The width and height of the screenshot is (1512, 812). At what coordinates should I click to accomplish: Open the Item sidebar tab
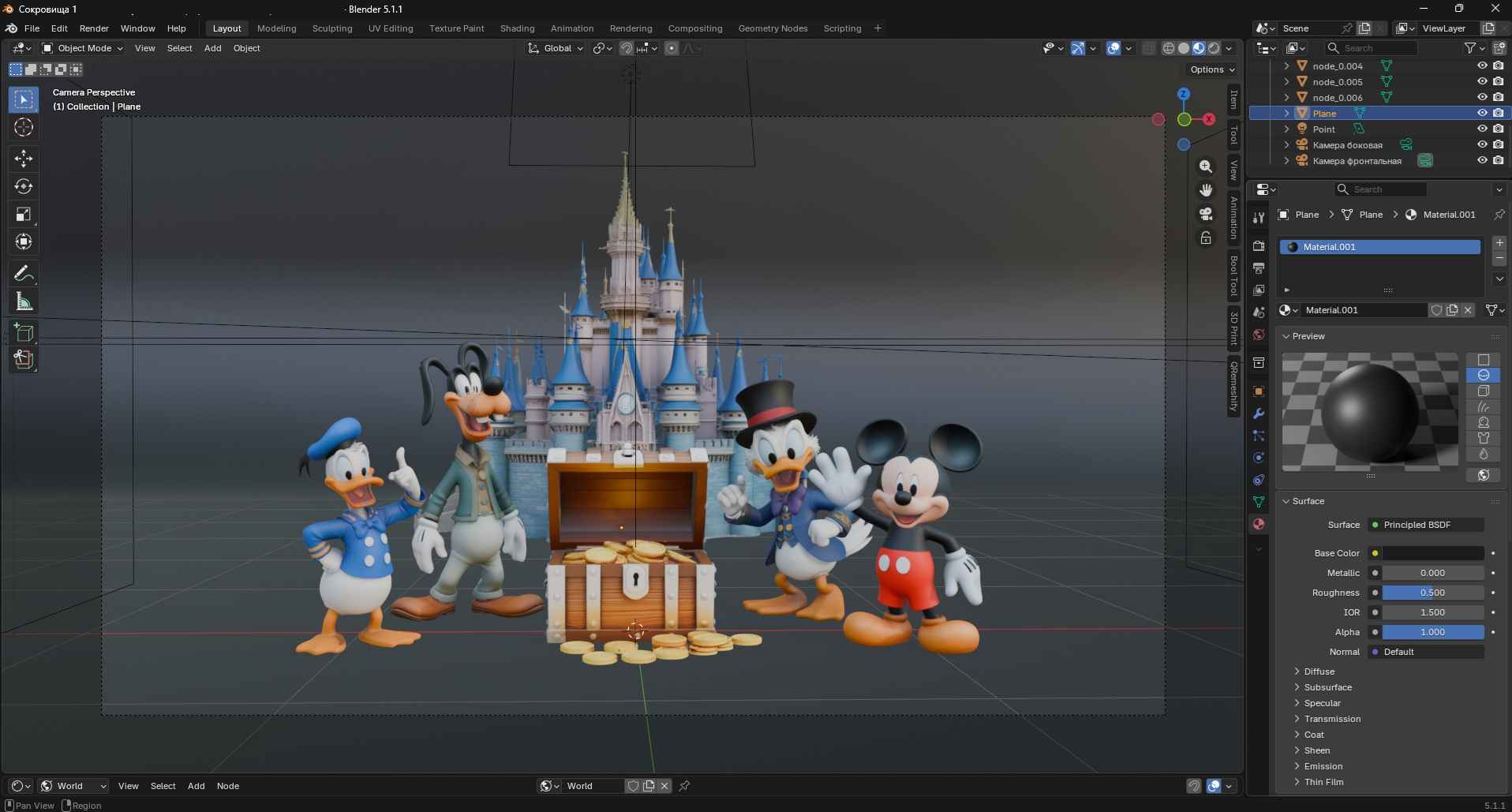point(1234,99)
